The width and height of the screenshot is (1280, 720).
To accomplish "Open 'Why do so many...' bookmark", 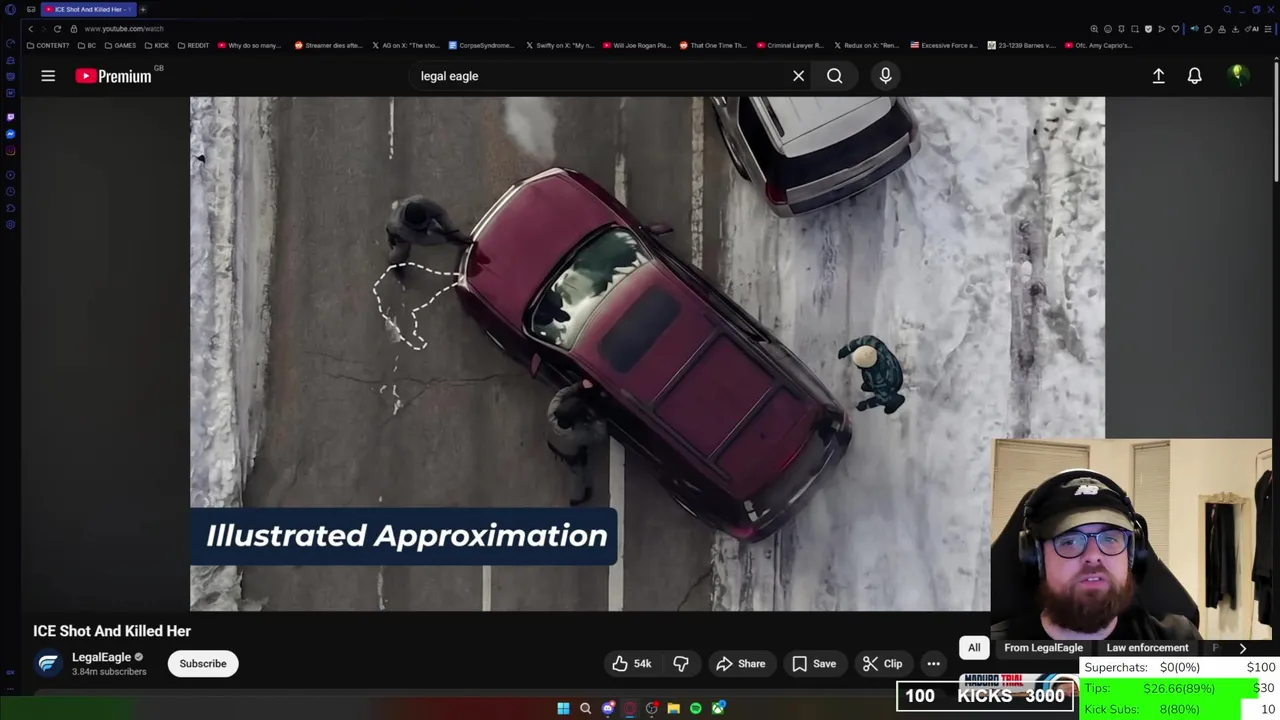I will tap(250, 45).
